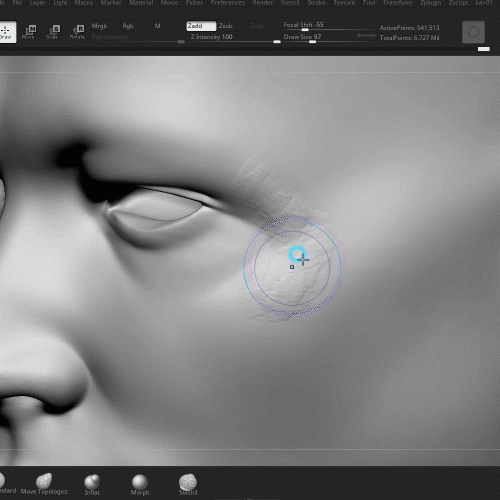This screenshot has height=500, width=500.
Task: Open the Stroke menu
Action: pyautogui.click(x=316, y=3)
